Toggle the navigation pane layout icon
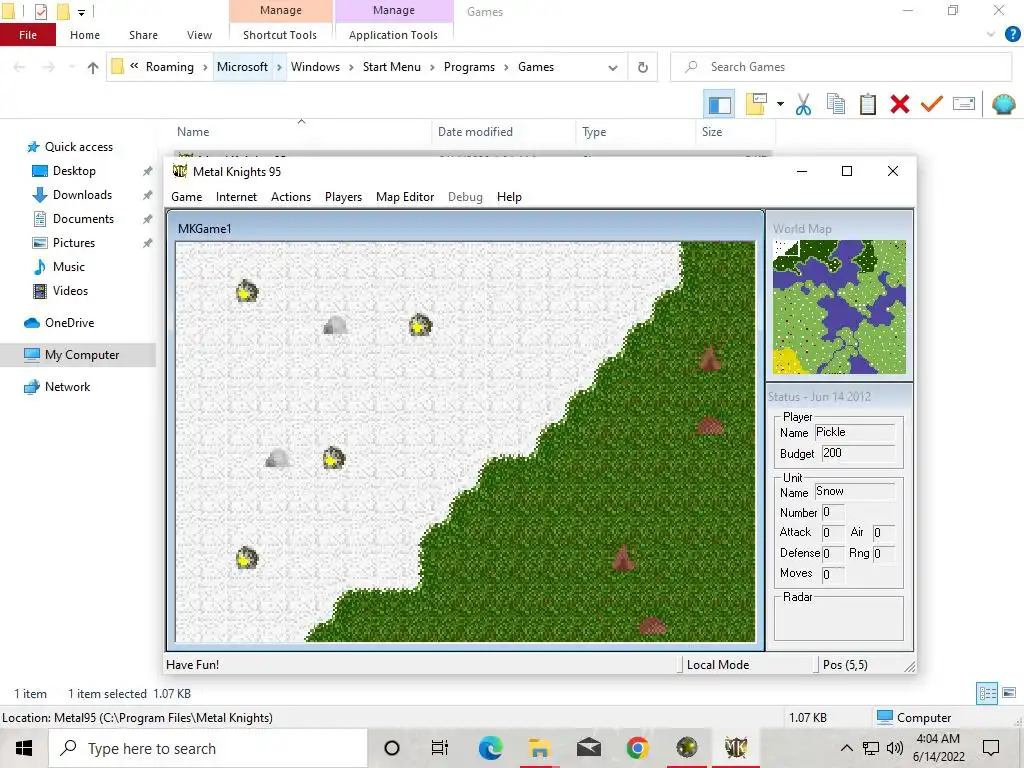 (719, 104)
